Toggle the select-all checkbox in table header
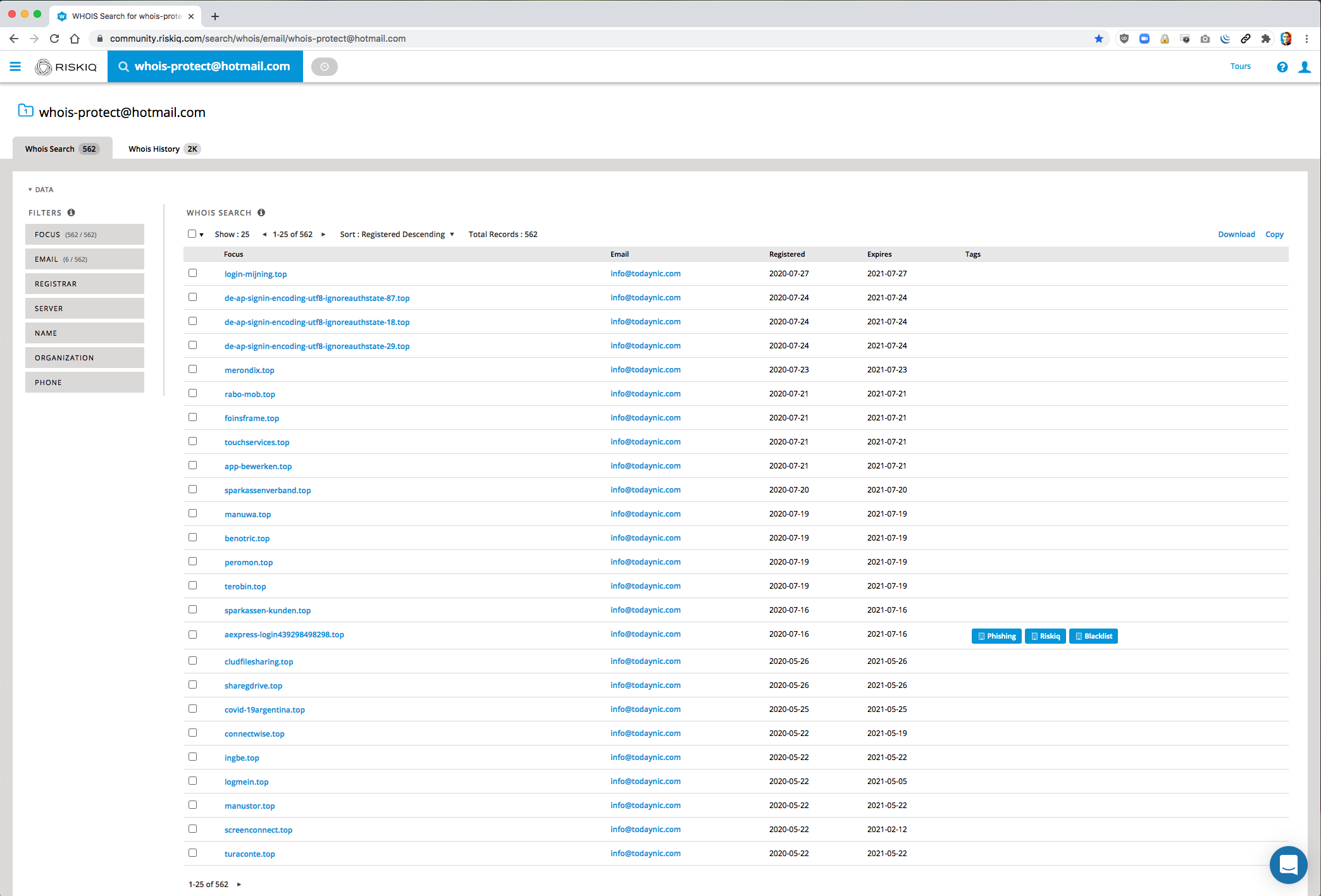The width and height of the screenshot is (1321, 896). (x=192, y=234)
